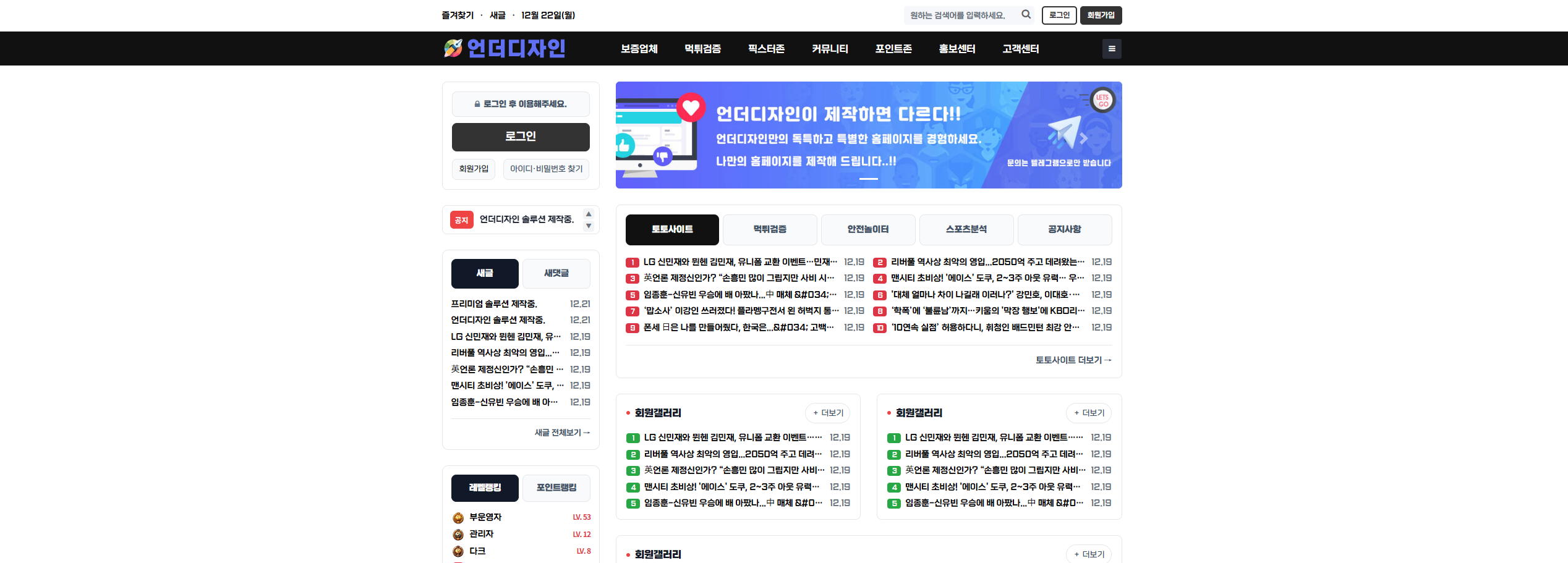Switch to the 새댓글 tab
This screenshot has height=563, width=1568.
(556, 273)
